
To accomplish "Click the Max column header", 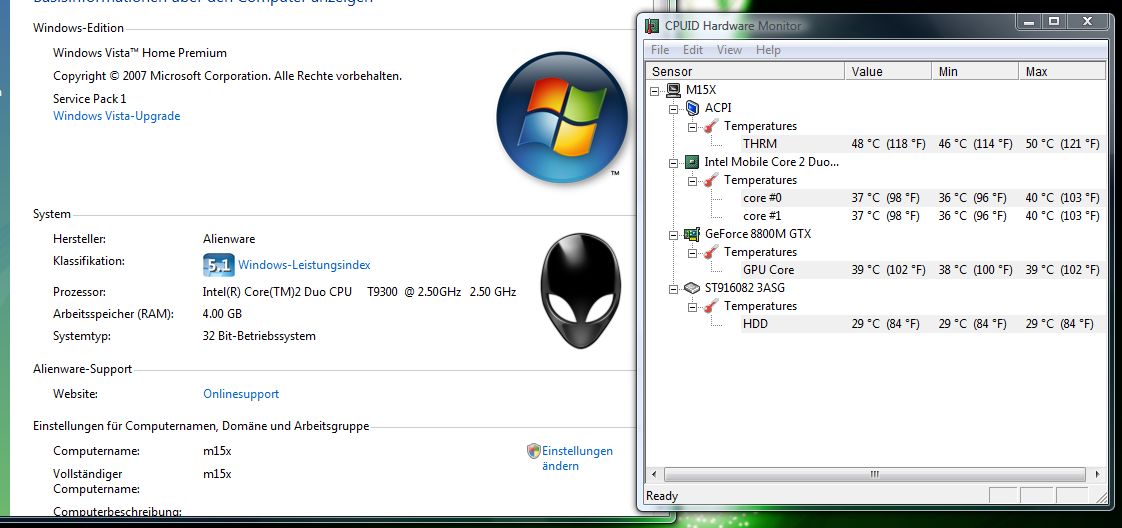I will tap(1062, 72).
